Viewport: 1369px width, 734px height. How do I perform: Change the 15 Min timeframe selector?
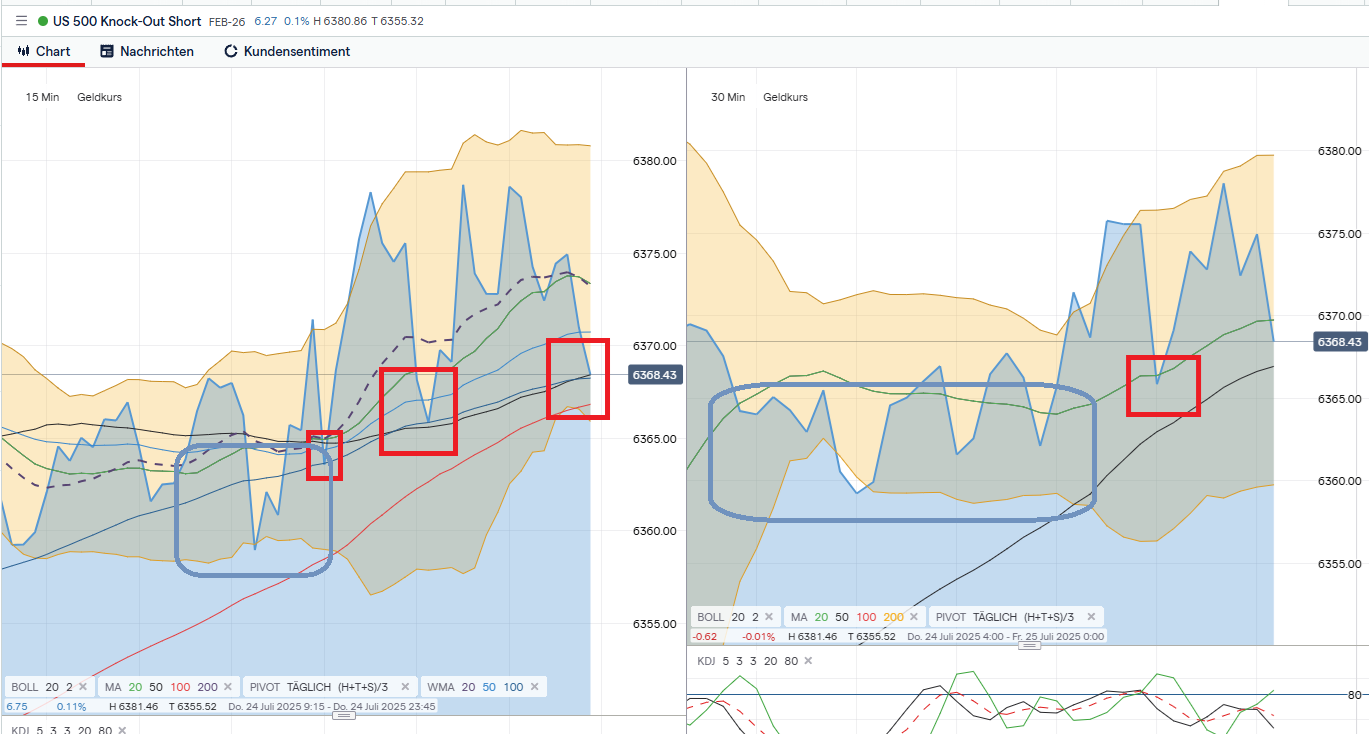(43, 97)
